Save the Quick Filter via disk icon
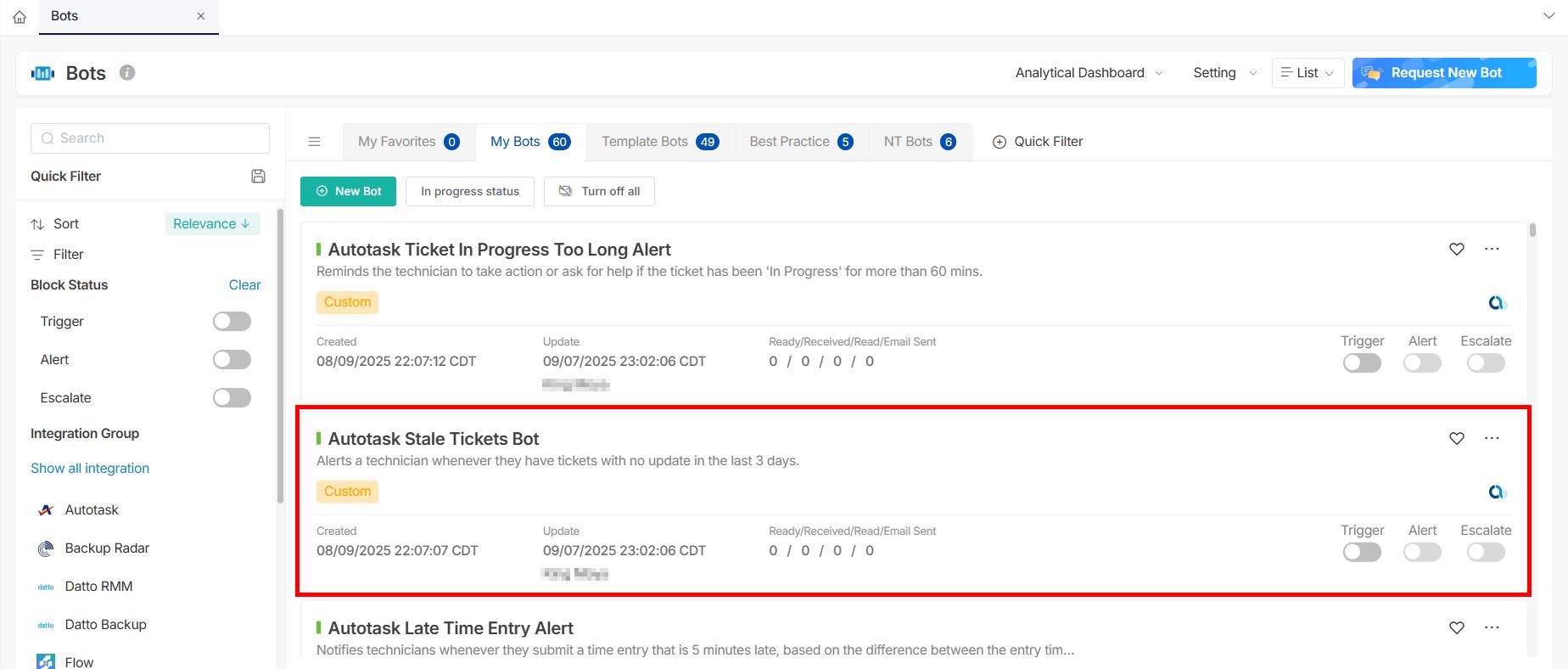The width and height of the screenshot is (1568, 669). pos(259,176)
